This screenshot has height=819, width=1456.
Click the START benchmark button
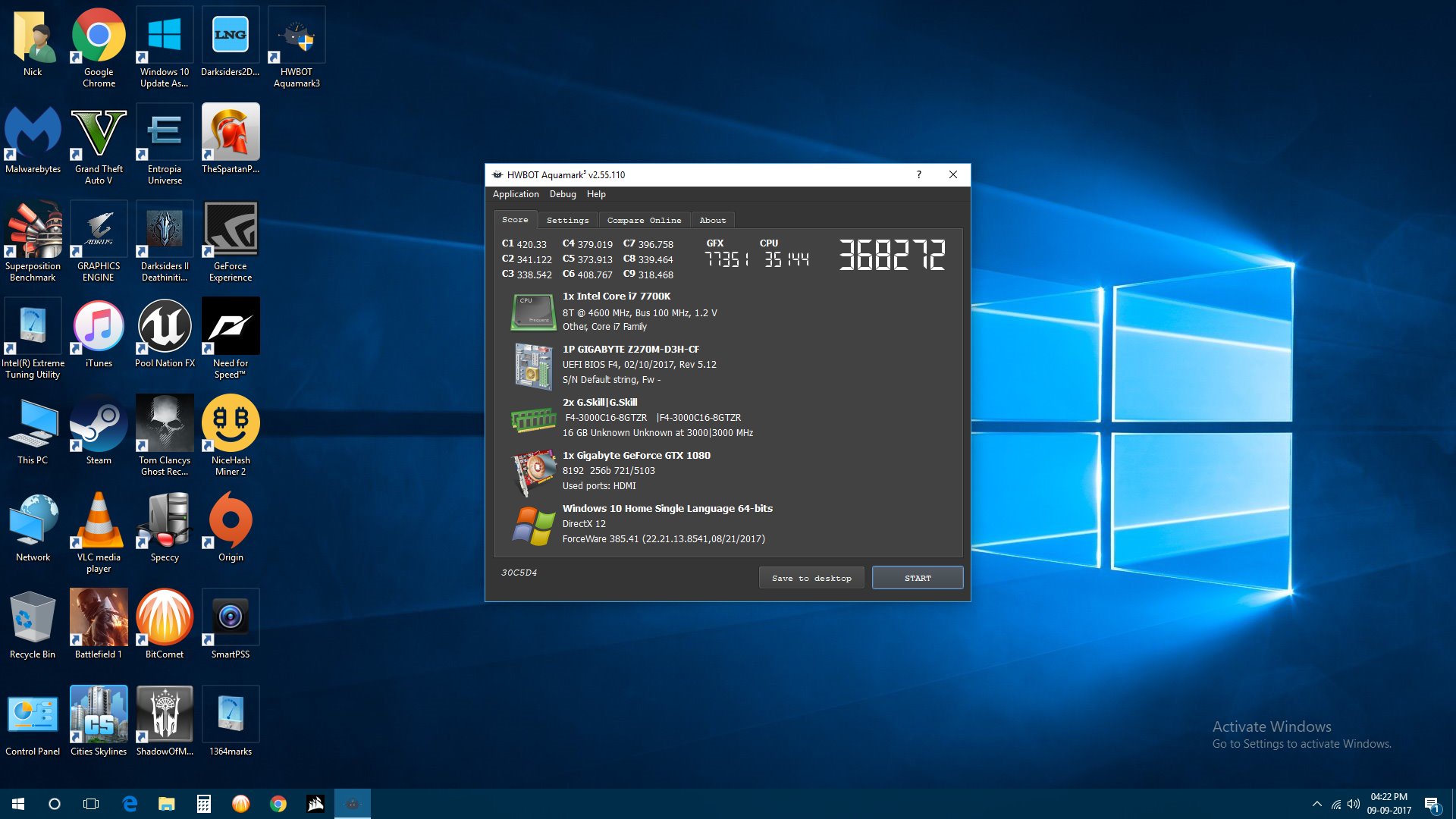click(918, 578)
